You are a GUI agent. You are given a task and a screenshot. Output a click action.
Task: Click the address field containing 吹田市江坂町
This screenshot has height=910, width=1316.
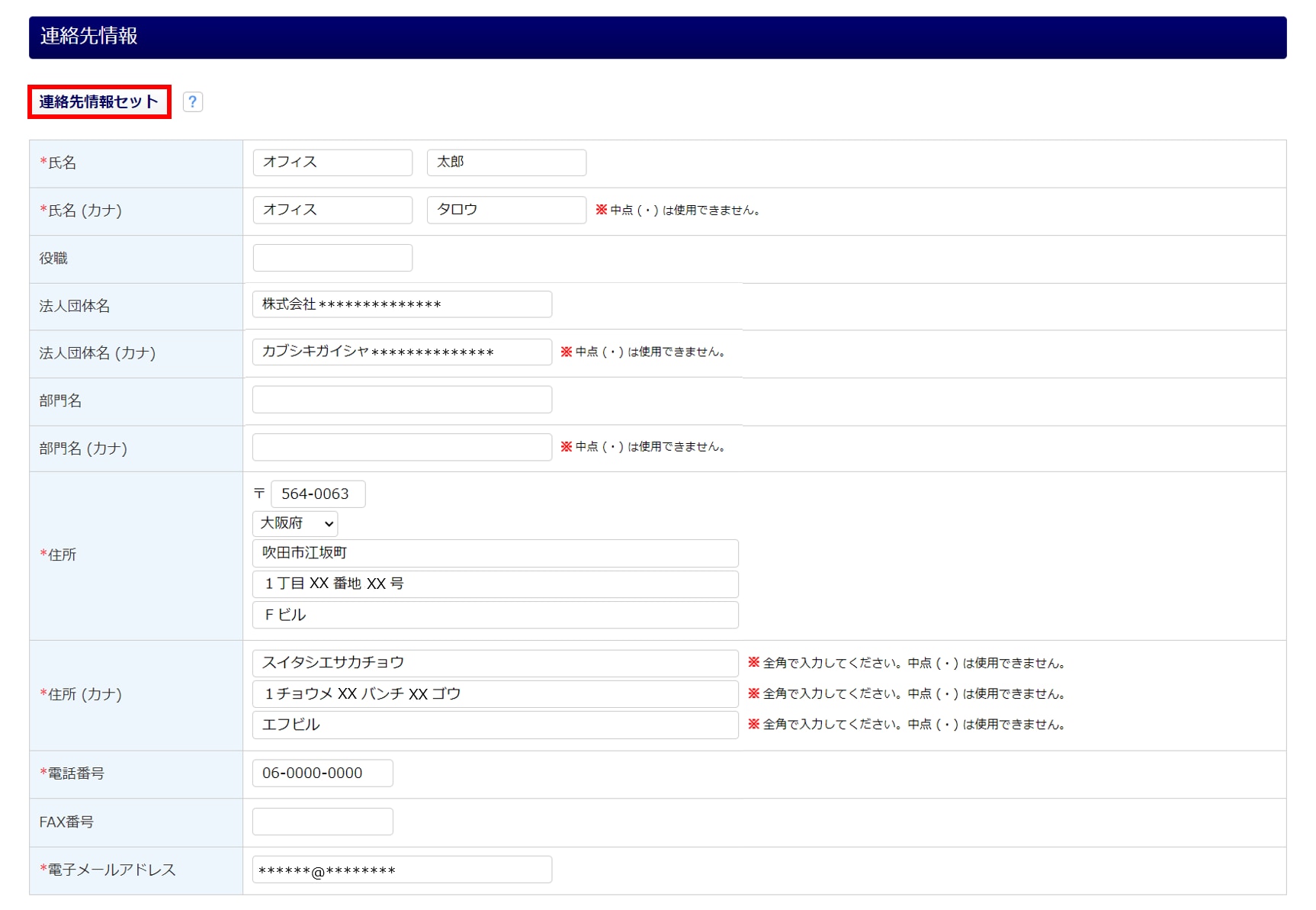coord(495,553)
